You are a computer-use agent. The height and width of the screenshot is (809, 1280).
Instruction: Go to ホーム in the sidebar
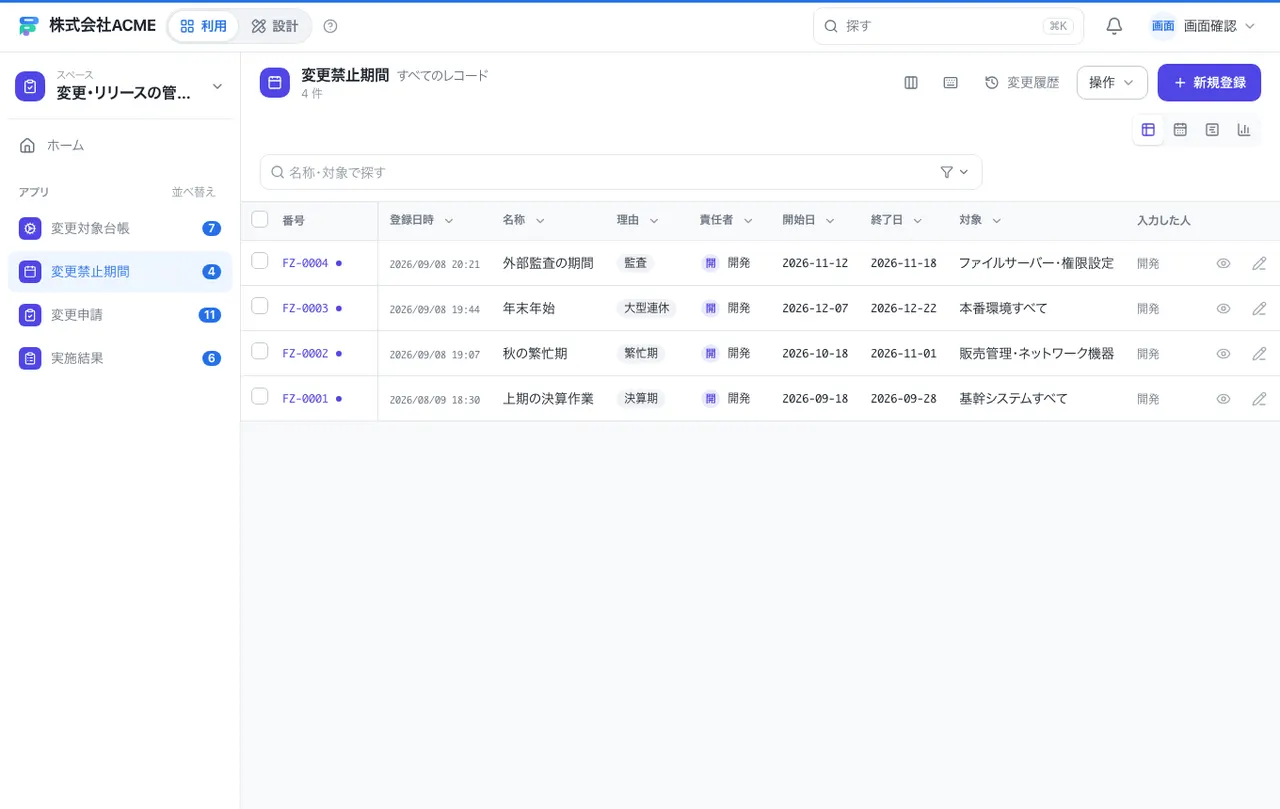(x=120, y=145)
